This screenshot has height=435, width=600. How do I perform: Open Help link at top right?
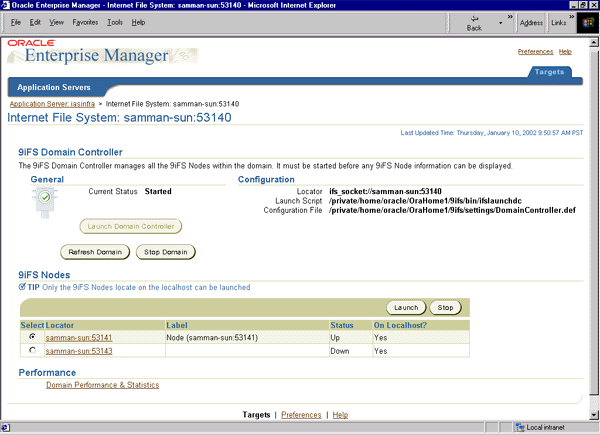point(565,52)
